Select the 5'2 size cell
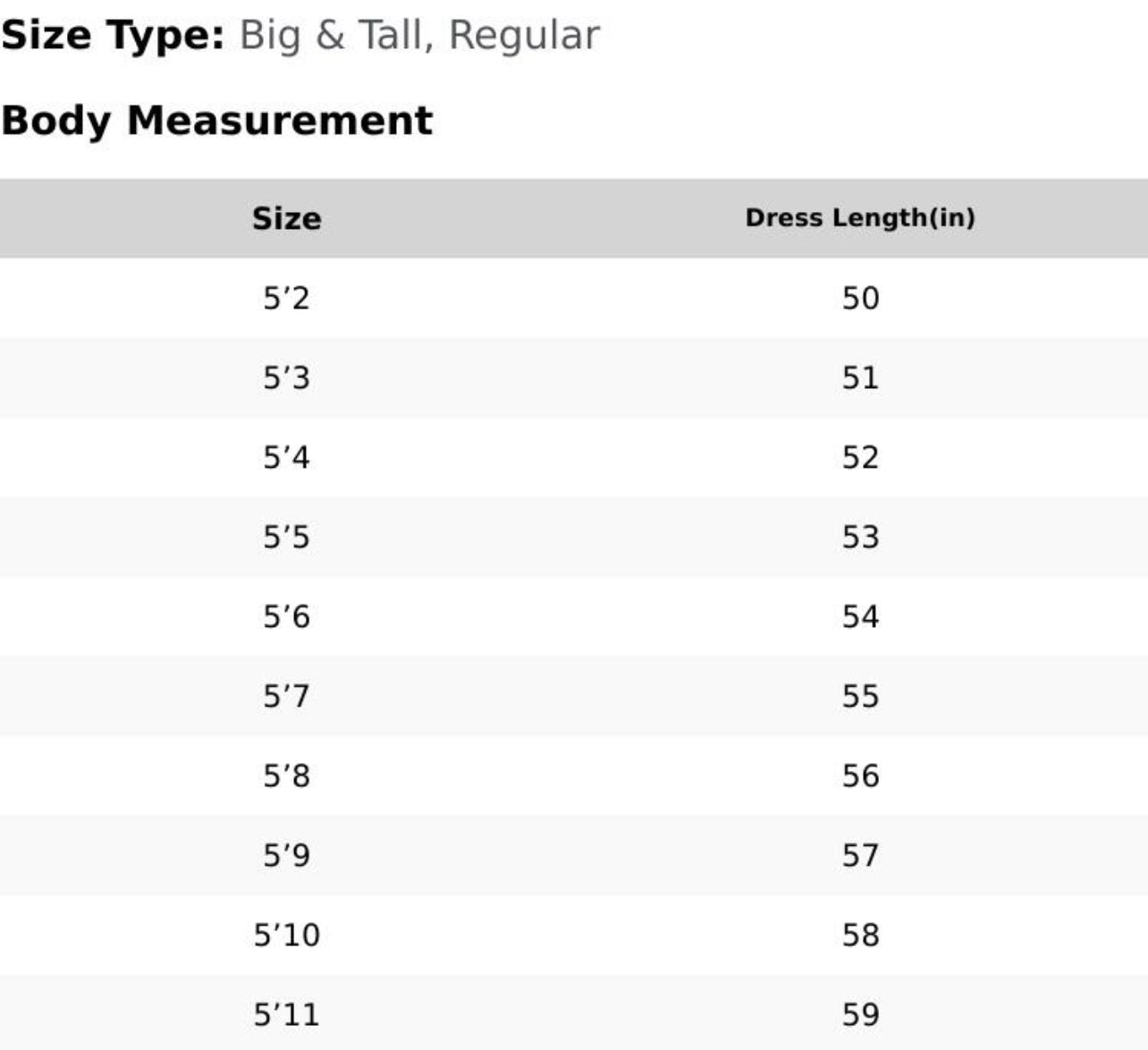This screenshot has height=1050, width=1148. pos(286,298)
